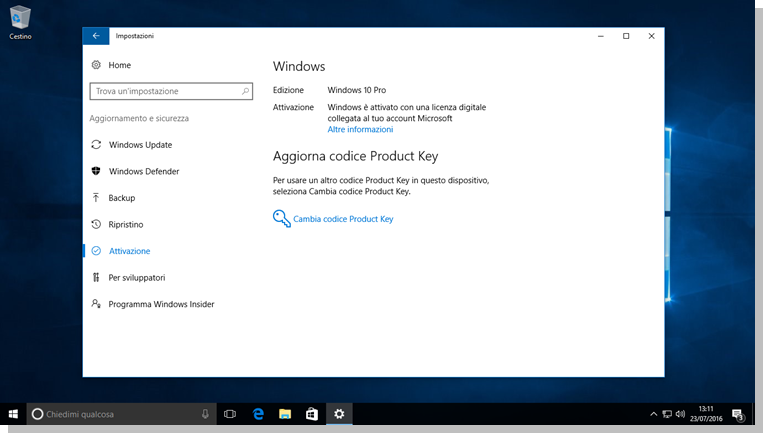The height and width of the screenshot is (433, 763).
Task: Open the Windows Start menu
Action: 13,414
